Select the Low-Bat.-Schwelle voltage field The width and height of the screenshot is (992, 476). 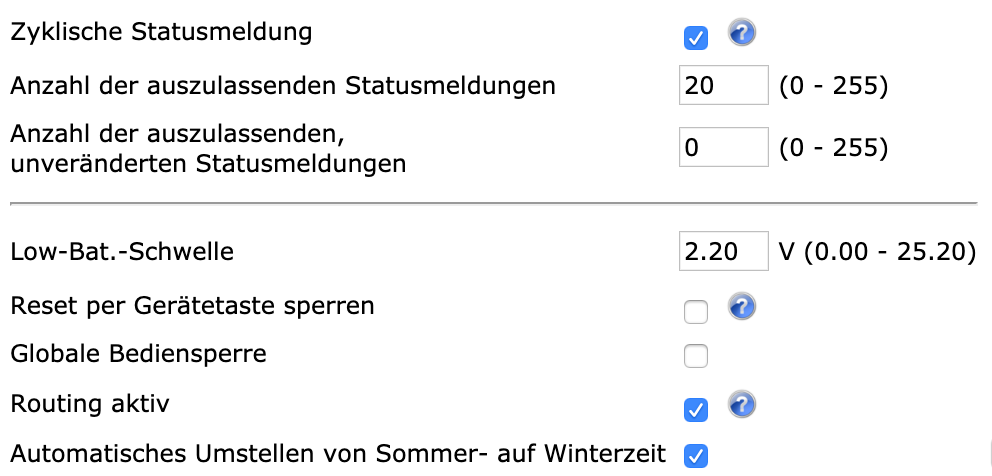coord(723,252)
